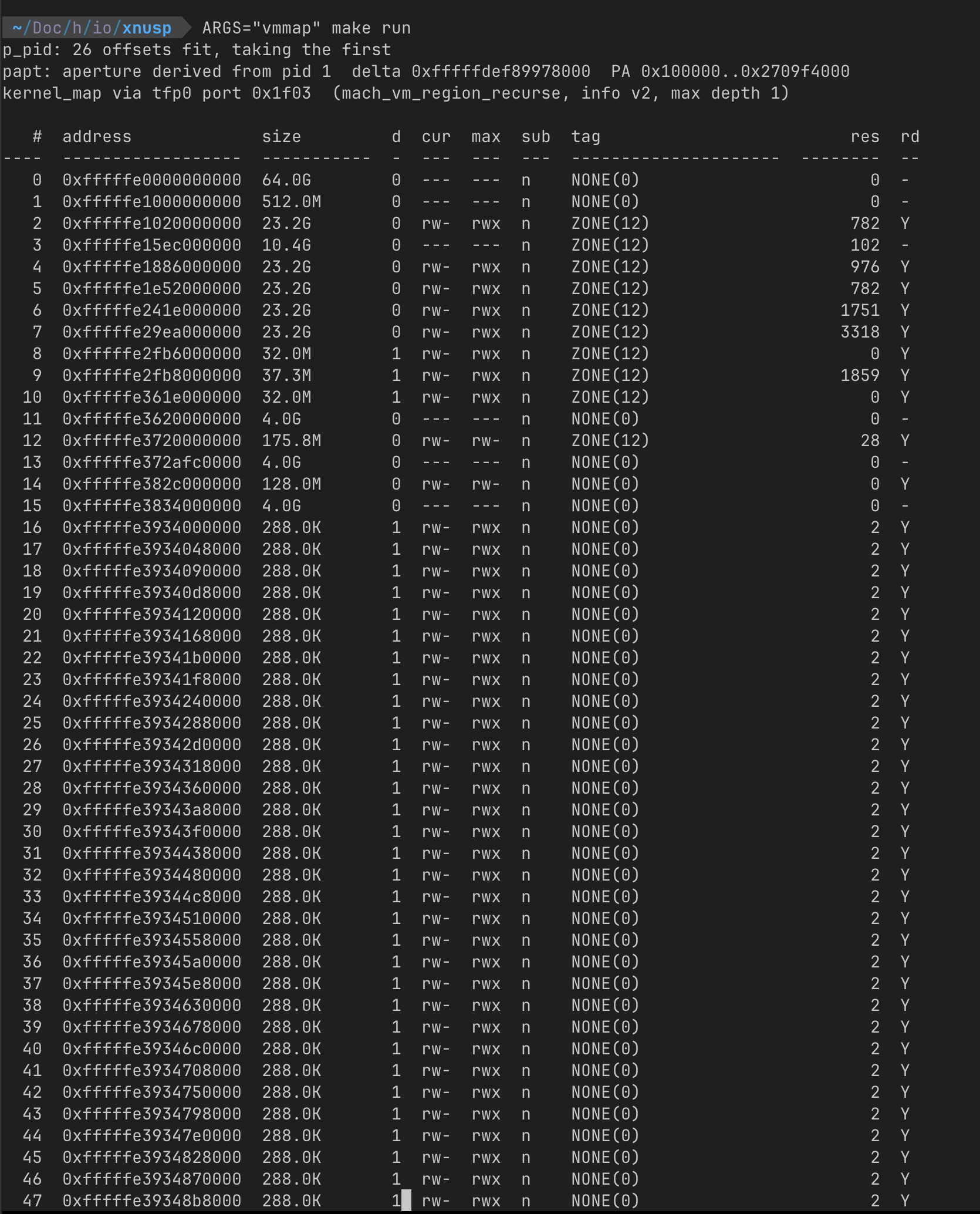
Task: Click address 0xfffffe372afc0000
Action: click(x=152, y=462)
